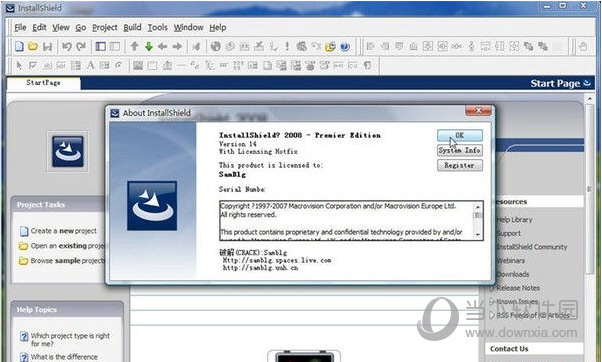Click the exclamation mark toolbar icon
This screenshot has width=602, height=362.
pos(287,46)
